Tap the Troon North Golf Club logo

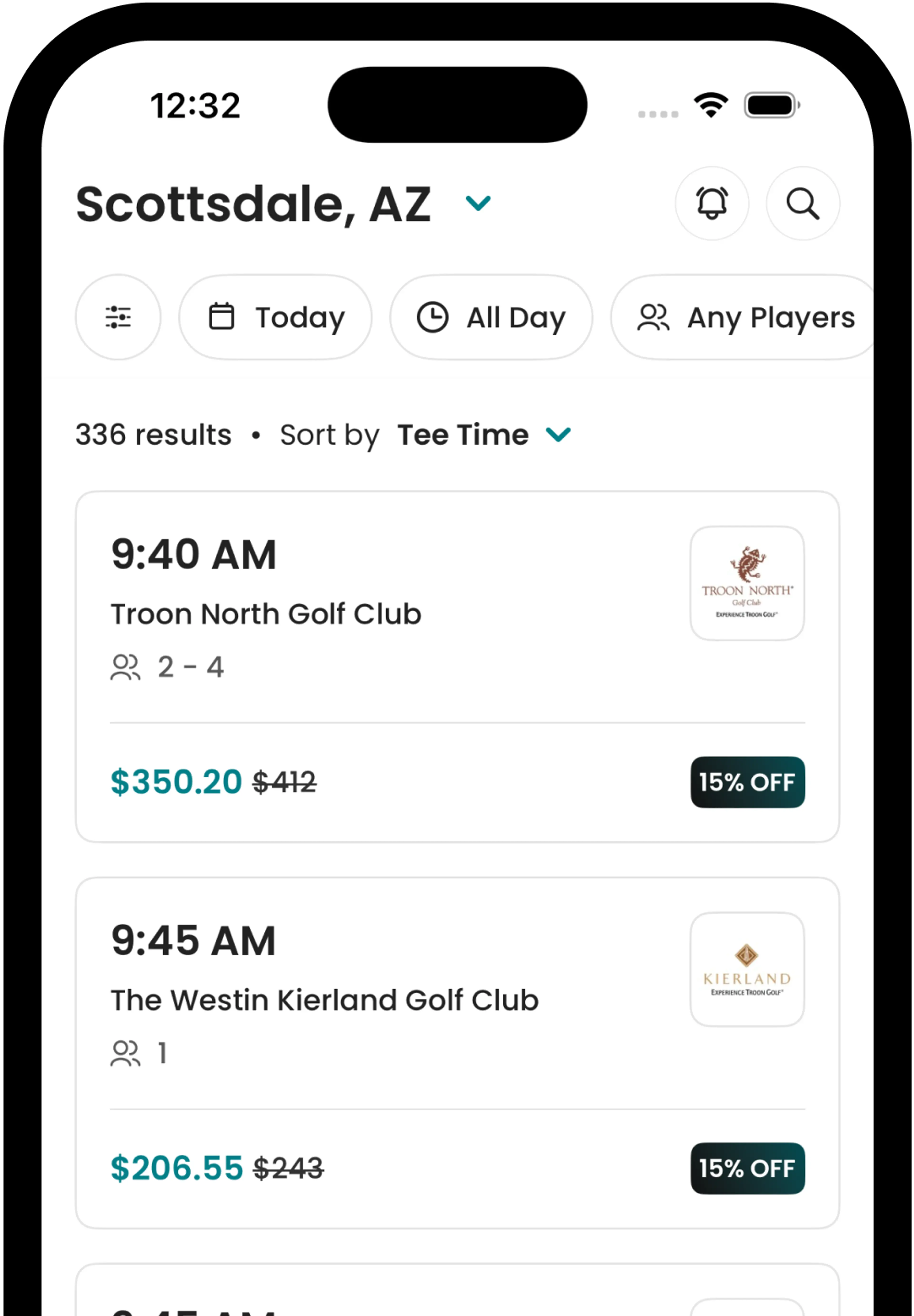coord(747,583)
